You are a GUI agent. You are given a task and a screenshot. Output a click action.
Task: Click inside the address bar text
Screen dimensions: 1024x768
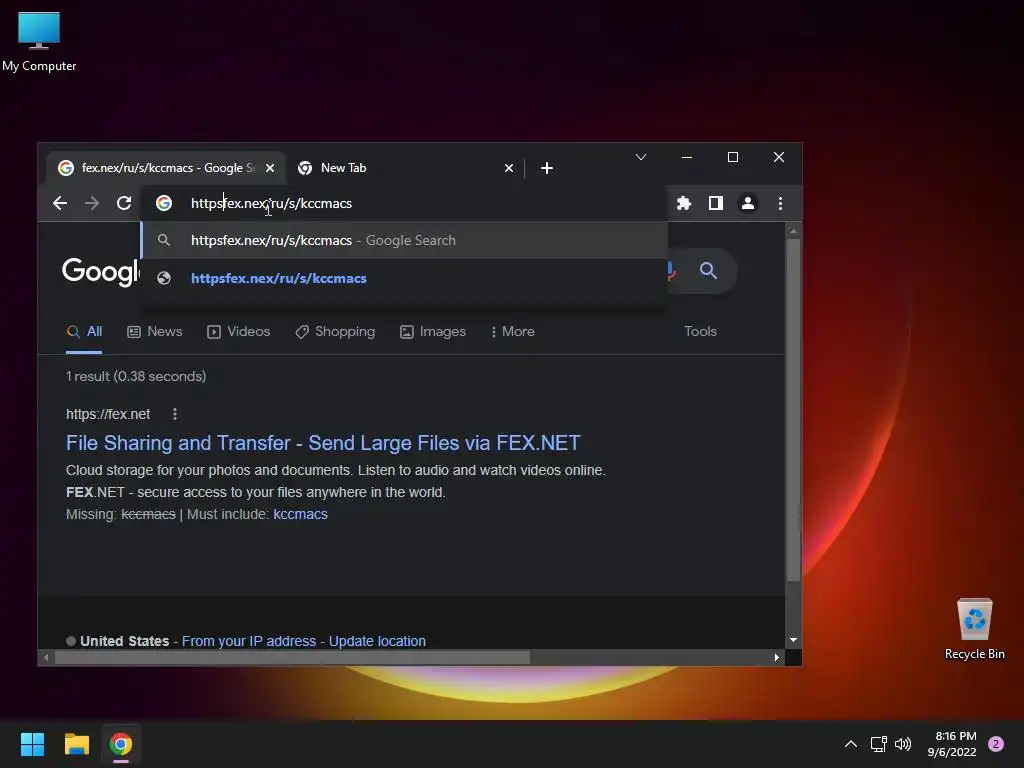(271, 203)
